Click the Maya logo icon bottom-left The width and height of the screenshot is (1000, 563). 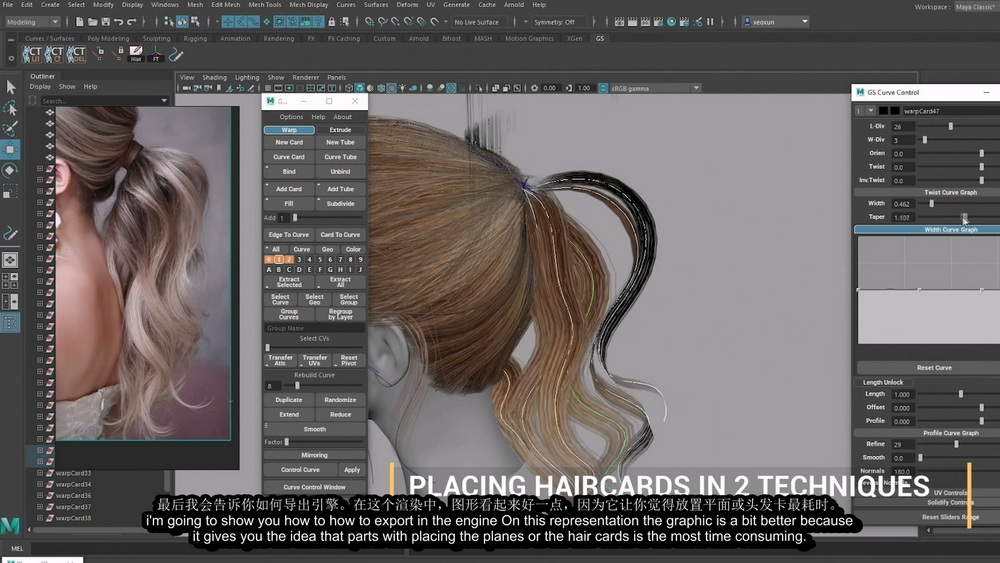10,525
